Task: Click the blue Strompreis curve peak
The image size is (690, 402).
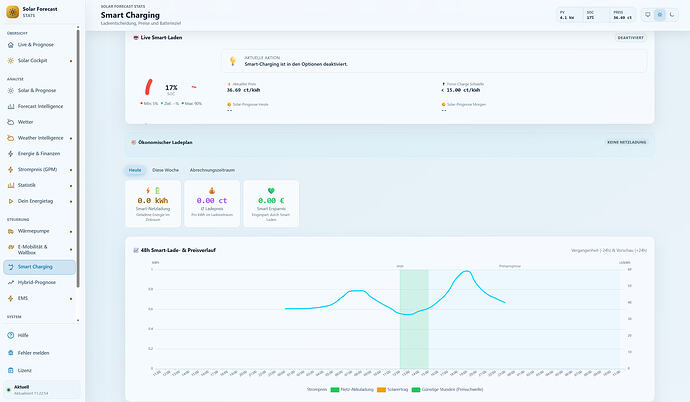Action: click(466, 271)
